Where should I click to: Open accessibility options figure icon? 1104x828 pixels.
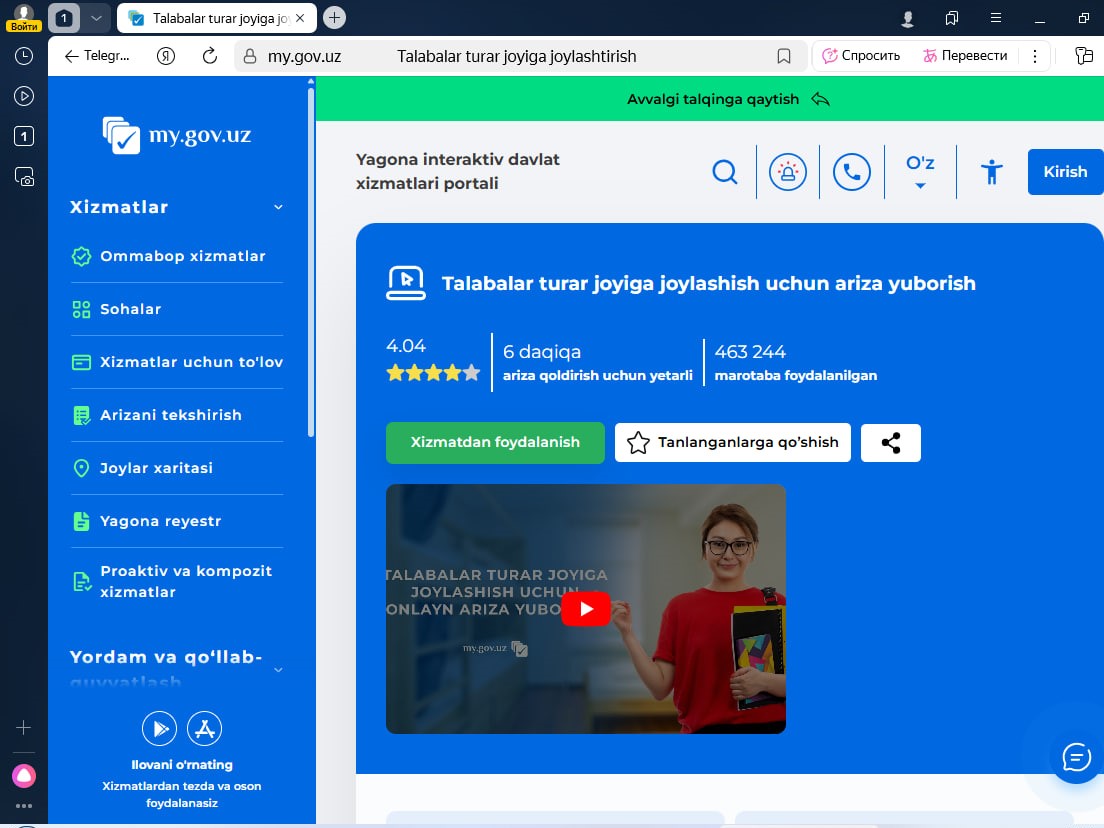click(x=991, y=172)
